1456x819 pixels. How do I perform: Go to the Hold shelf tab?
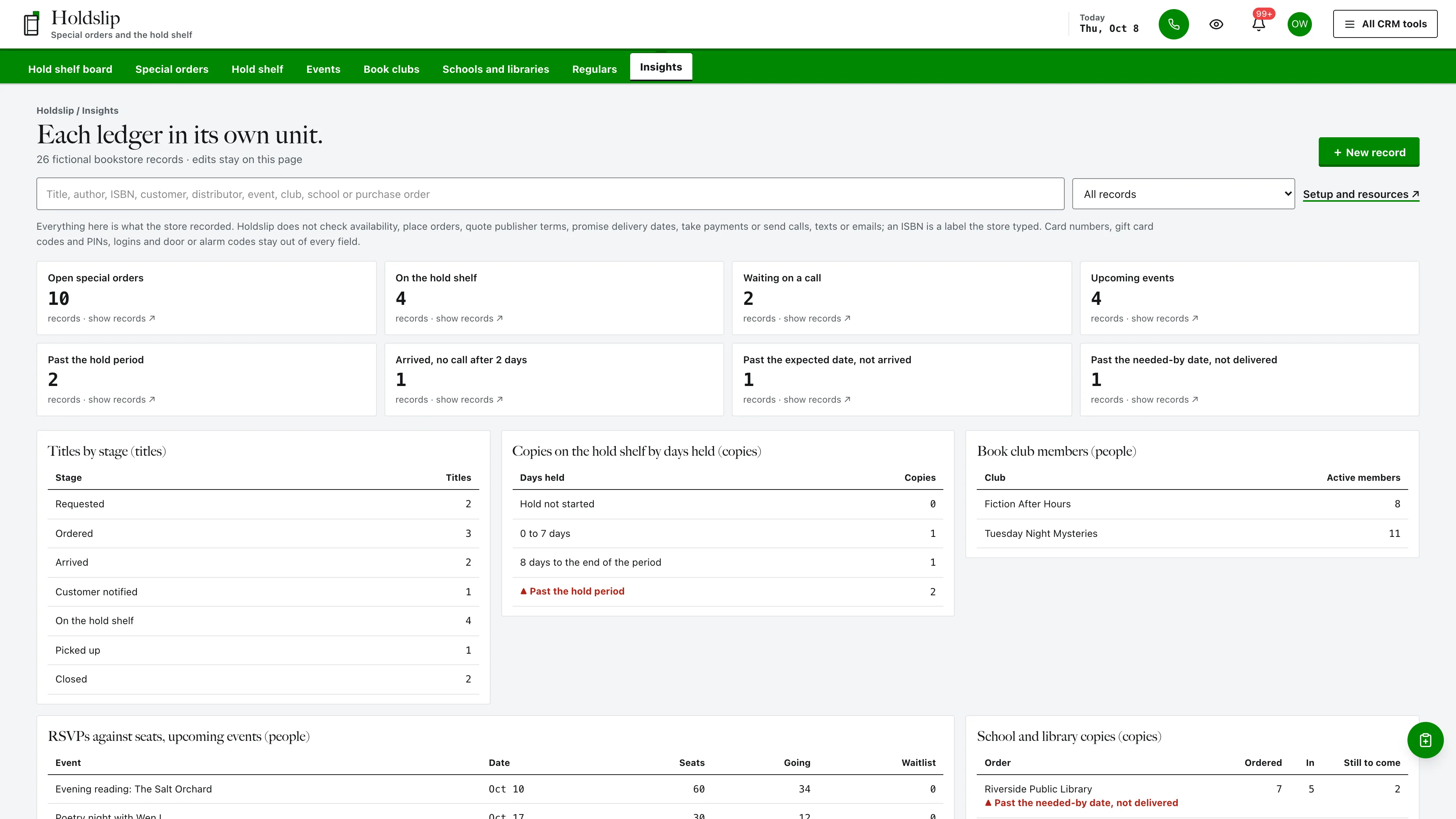point(257,69)
